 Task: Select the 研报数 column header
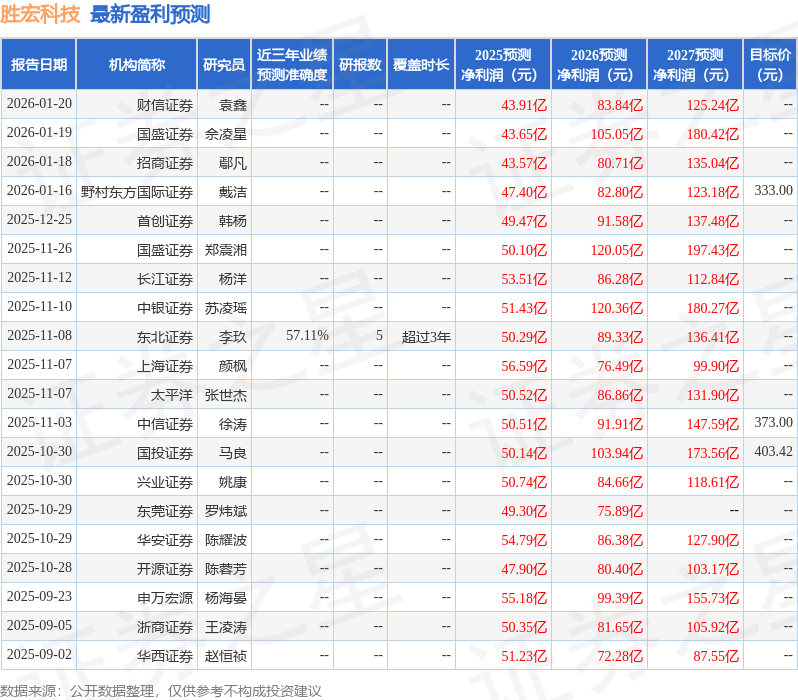(x=360, y=65)
